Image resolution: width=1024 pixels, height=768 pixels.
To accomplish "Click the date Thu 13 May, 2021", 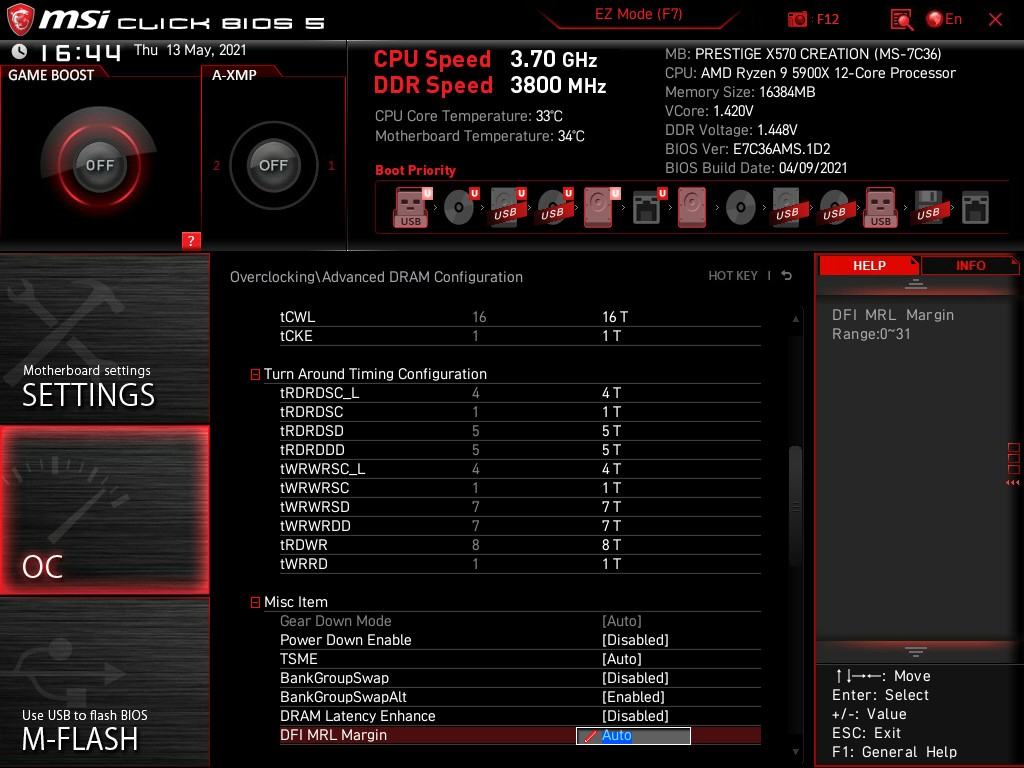I will coord(190,50).
